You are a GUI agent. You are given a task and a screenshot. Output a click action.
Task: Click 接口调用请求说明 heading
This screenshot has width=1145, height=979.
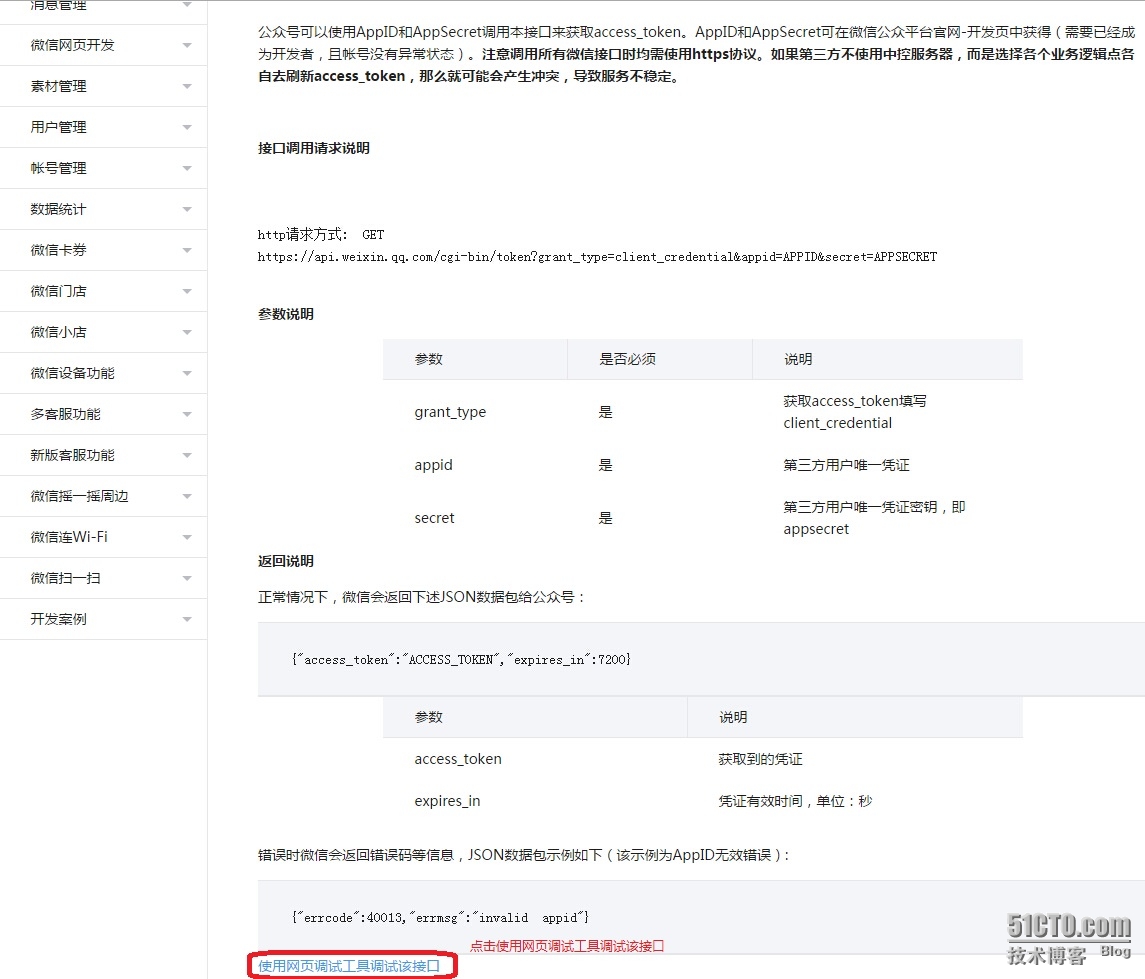(314, 148)
